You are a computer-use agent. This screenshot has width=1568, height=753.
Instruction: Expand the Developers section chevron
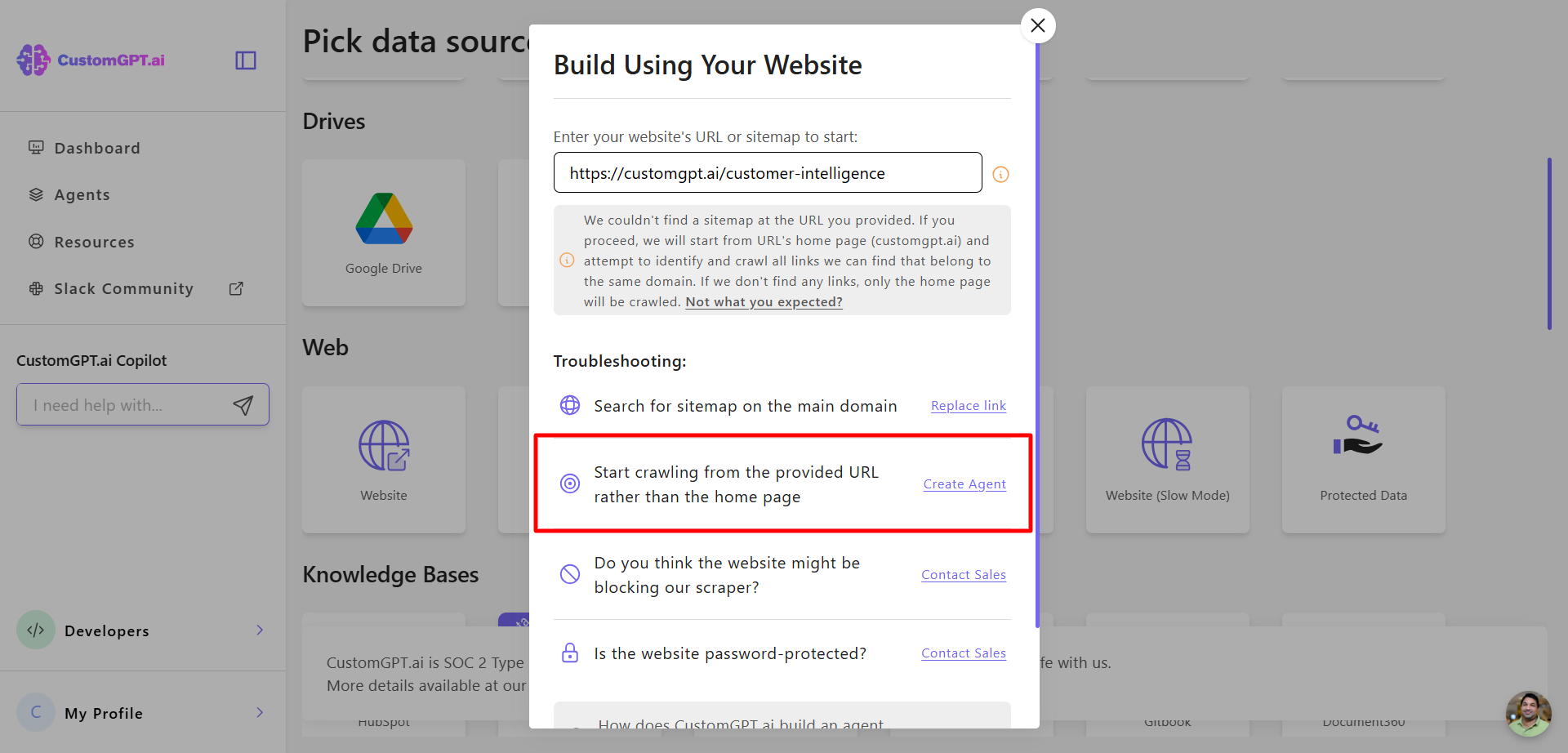260,630
